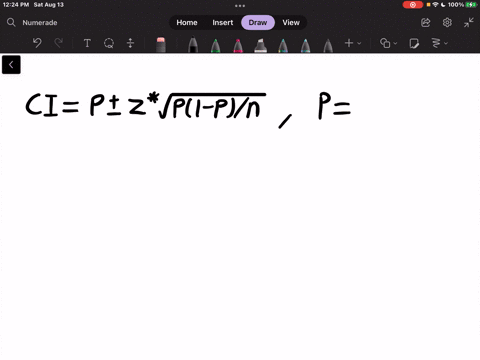Expand the shapes dropdown arrow
This screenshot has width=480, height=360.
pyautogui.click(x=395, y=43)
